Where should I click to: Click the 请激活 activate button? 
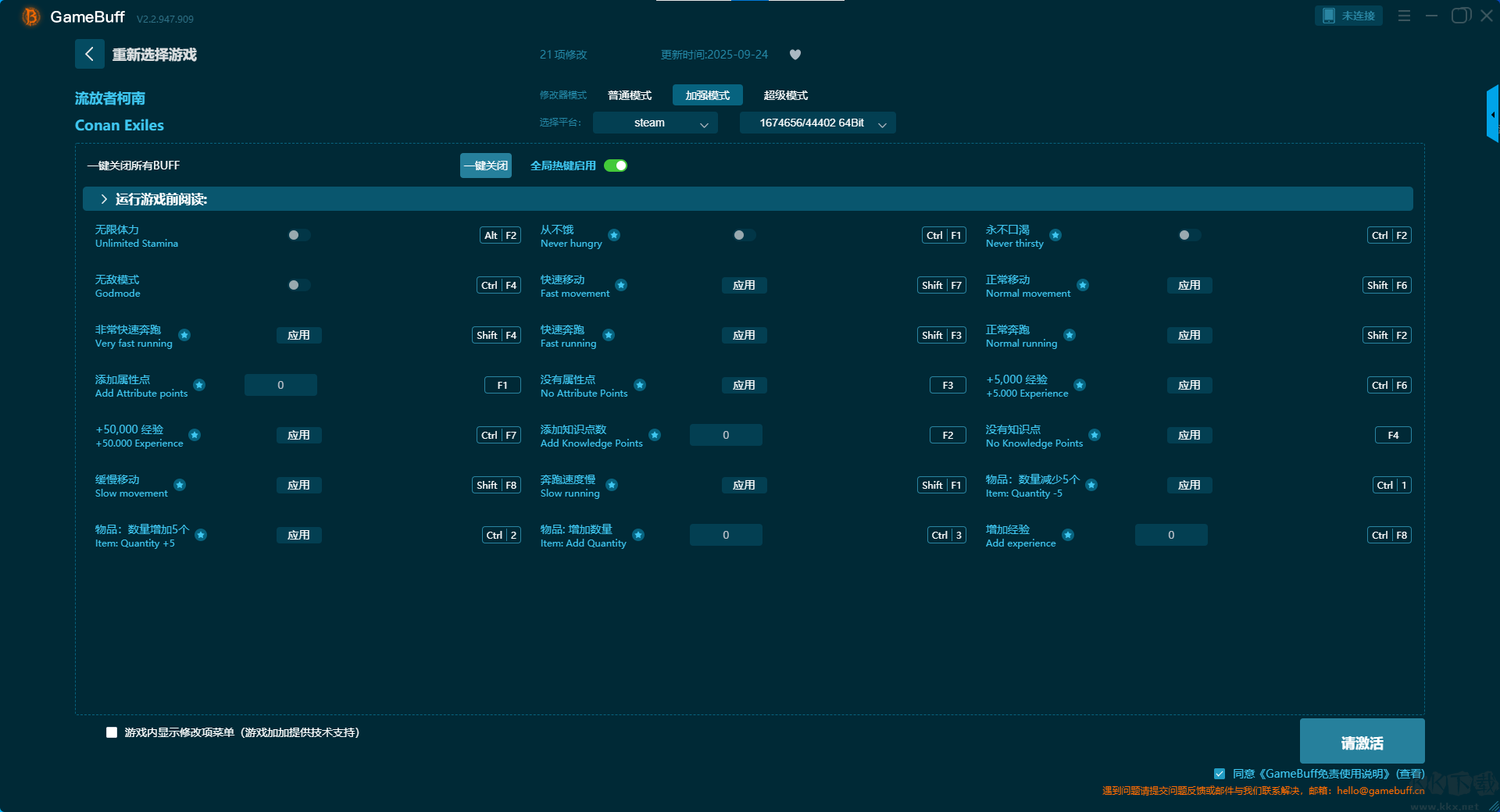pyautogui.click(x=1362, y=741)
